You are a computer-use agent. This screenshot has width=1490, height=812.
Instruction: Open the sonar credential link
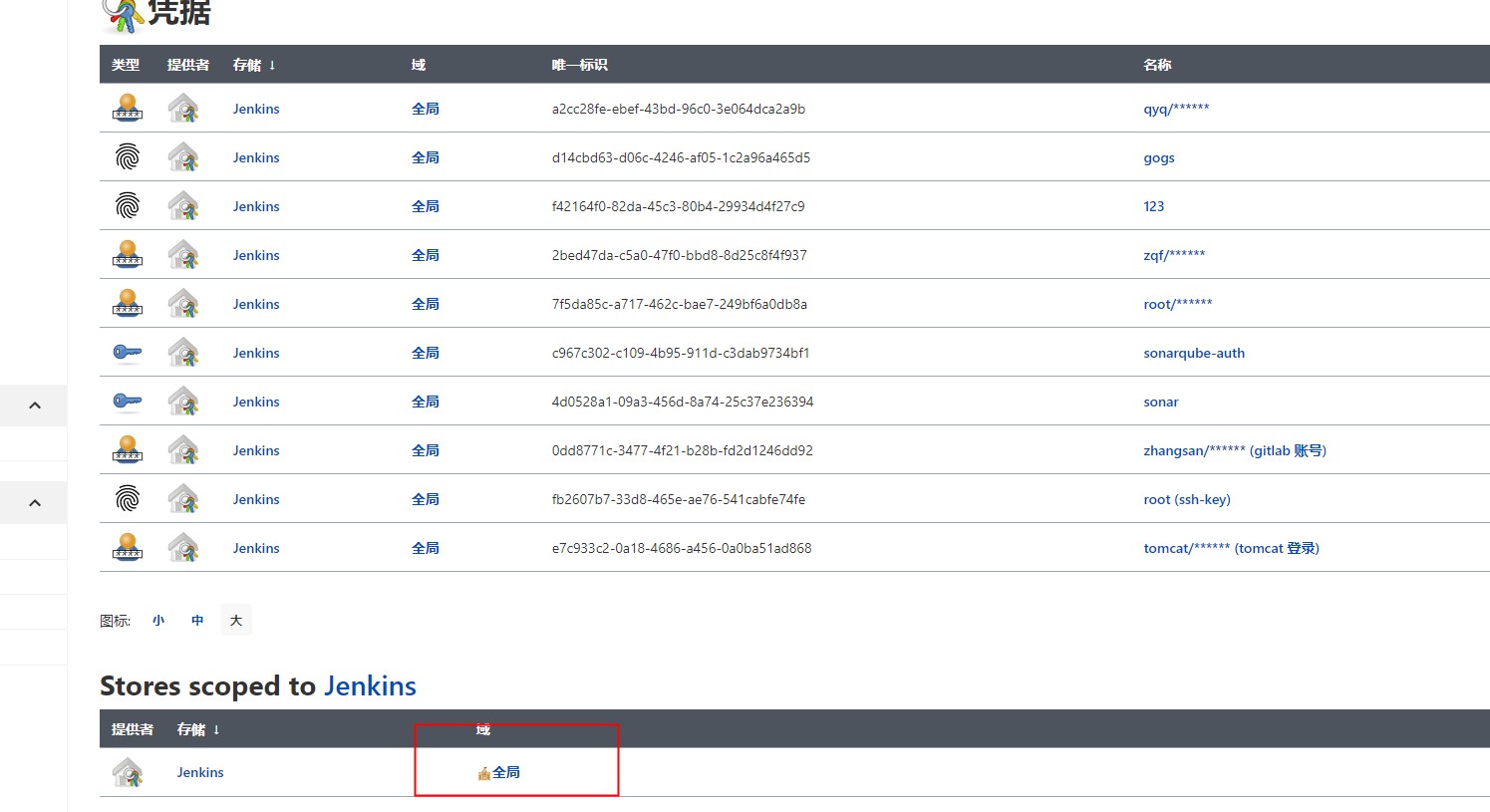(x=1161, y=402)
